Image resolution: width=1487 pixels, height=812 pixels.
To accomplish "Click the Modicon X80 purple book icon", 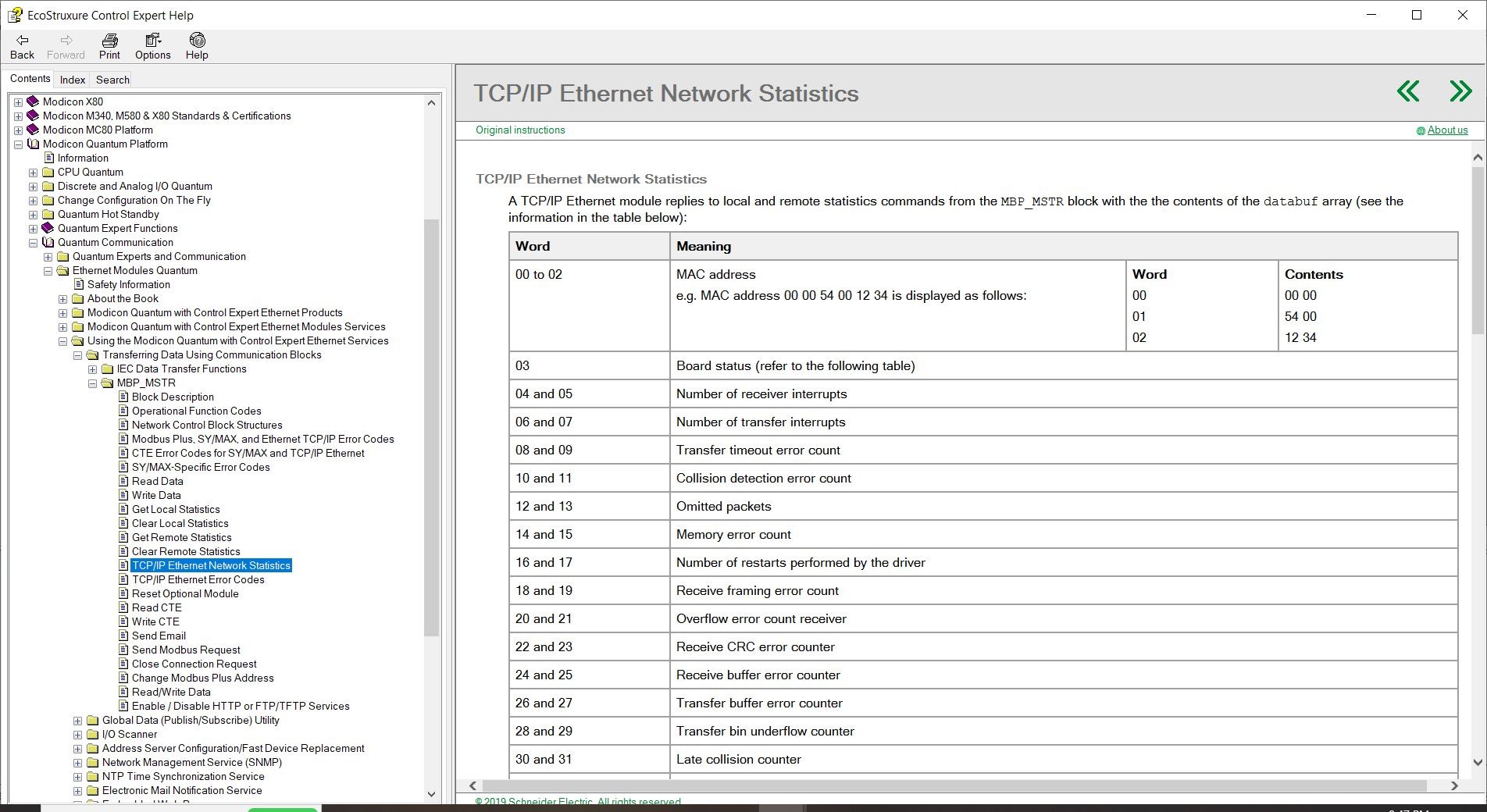I will tap(33, 101).
